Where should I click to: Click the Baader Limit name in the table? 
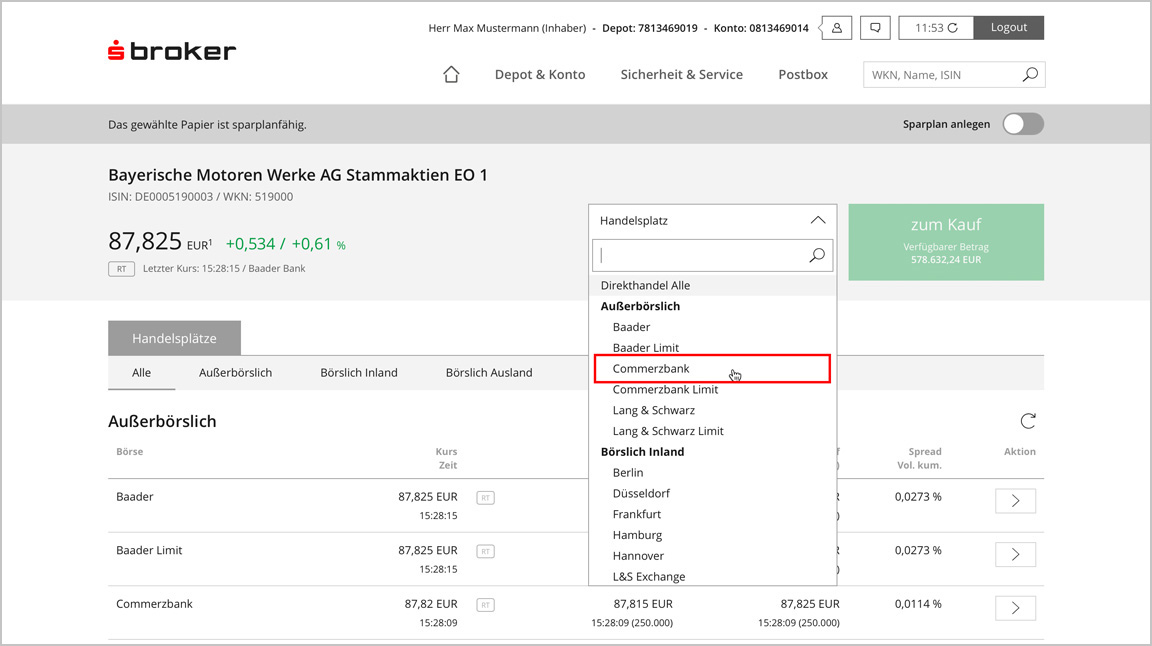click(149, 550)
